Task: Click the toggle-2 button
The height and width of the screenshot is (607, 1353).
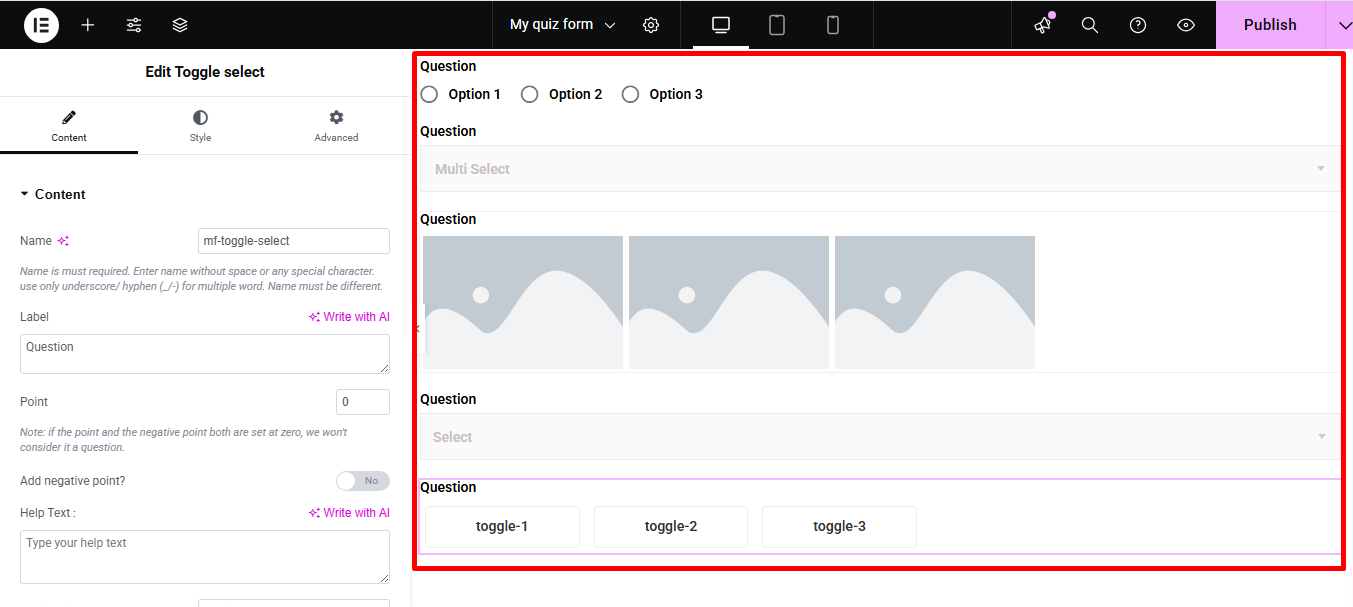Action: [x=671, y=527]
